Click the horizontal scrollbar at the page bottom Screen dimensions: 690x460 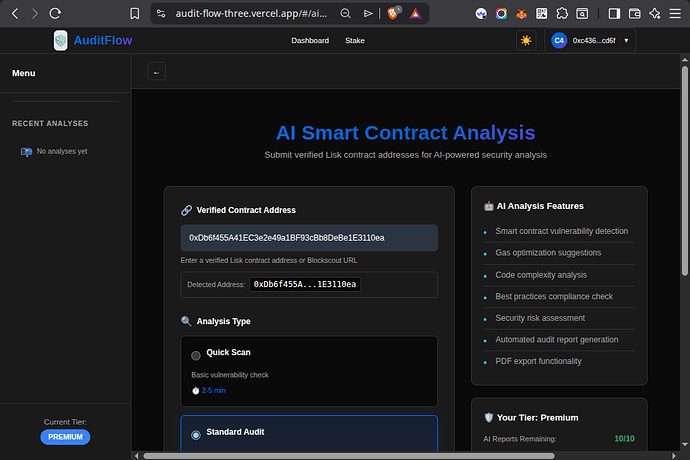(400, 455)
